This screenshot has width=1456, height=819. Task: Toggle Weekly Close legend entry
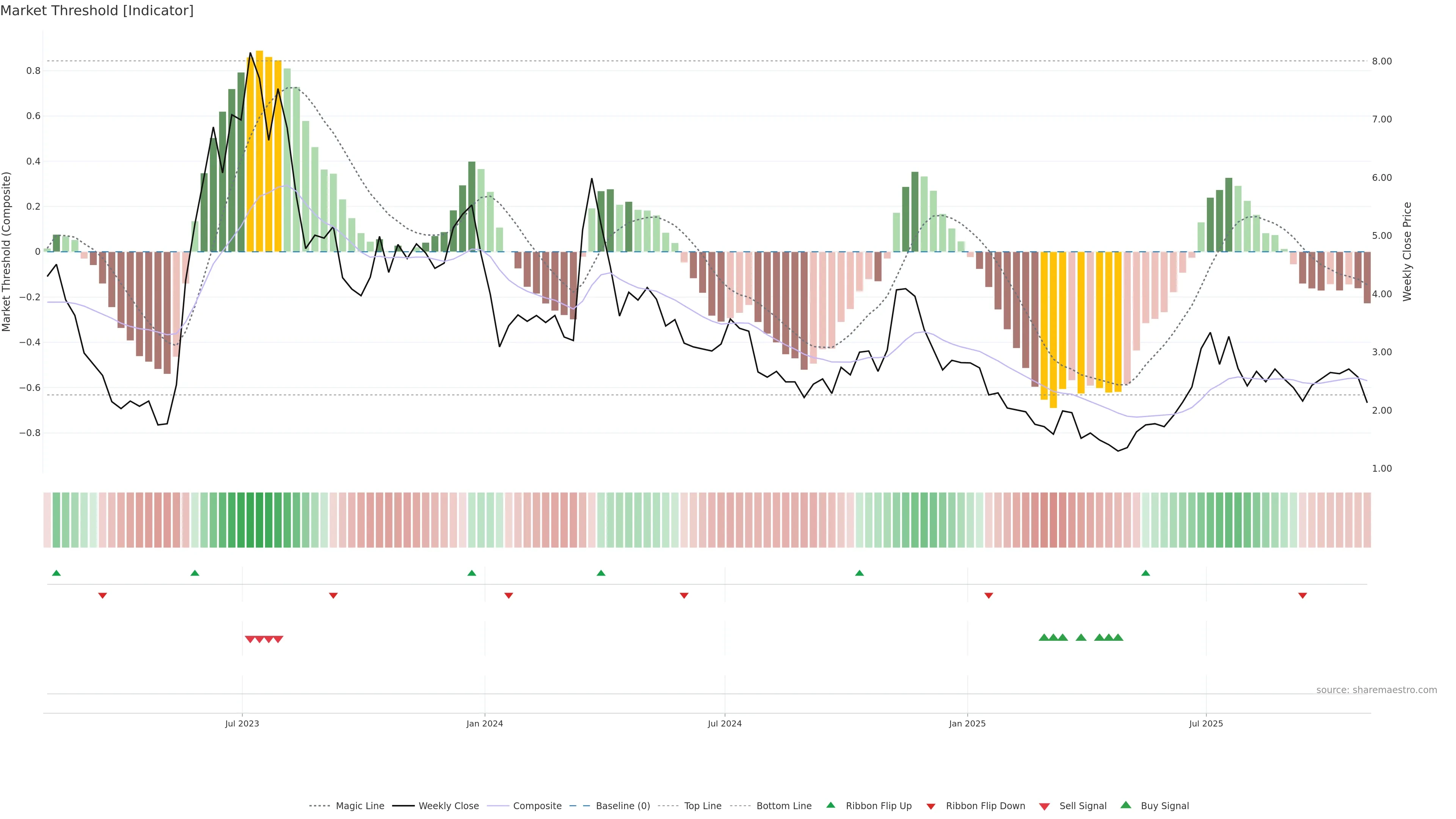pos(448,806)
